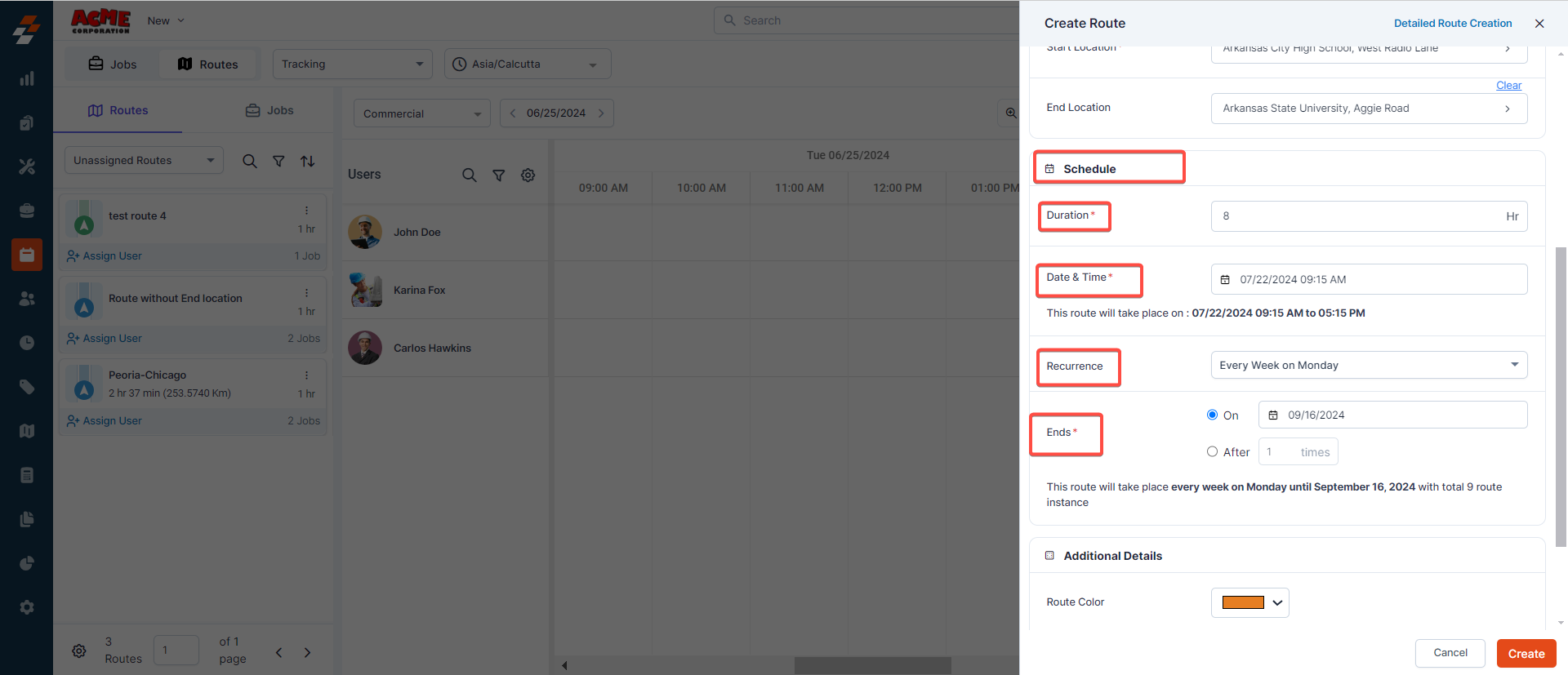Expand the Route Color dropdown arrow

click(1278, 603)
